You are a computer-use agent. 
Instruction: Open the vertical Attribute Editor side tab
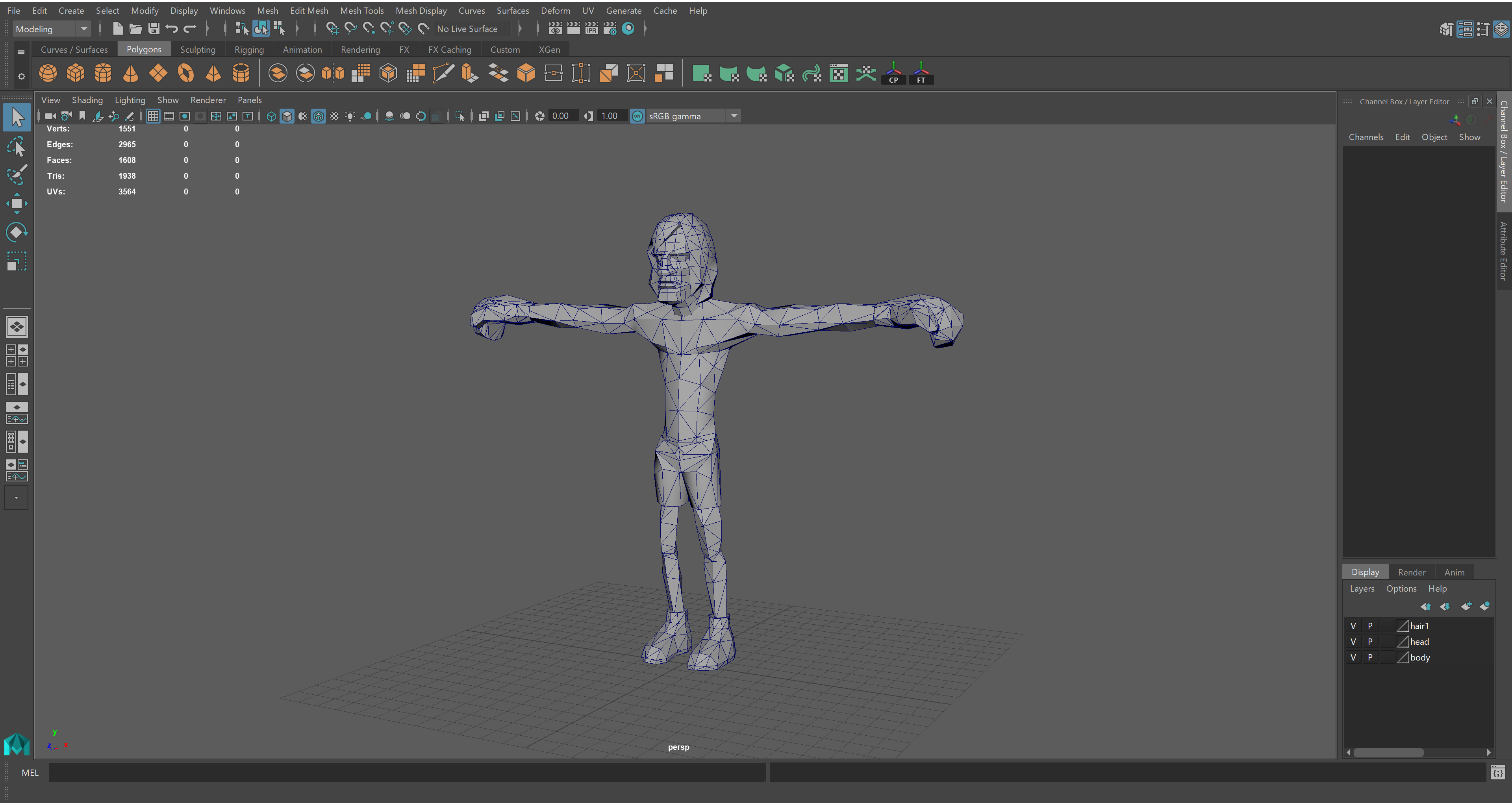[1504, 251]
